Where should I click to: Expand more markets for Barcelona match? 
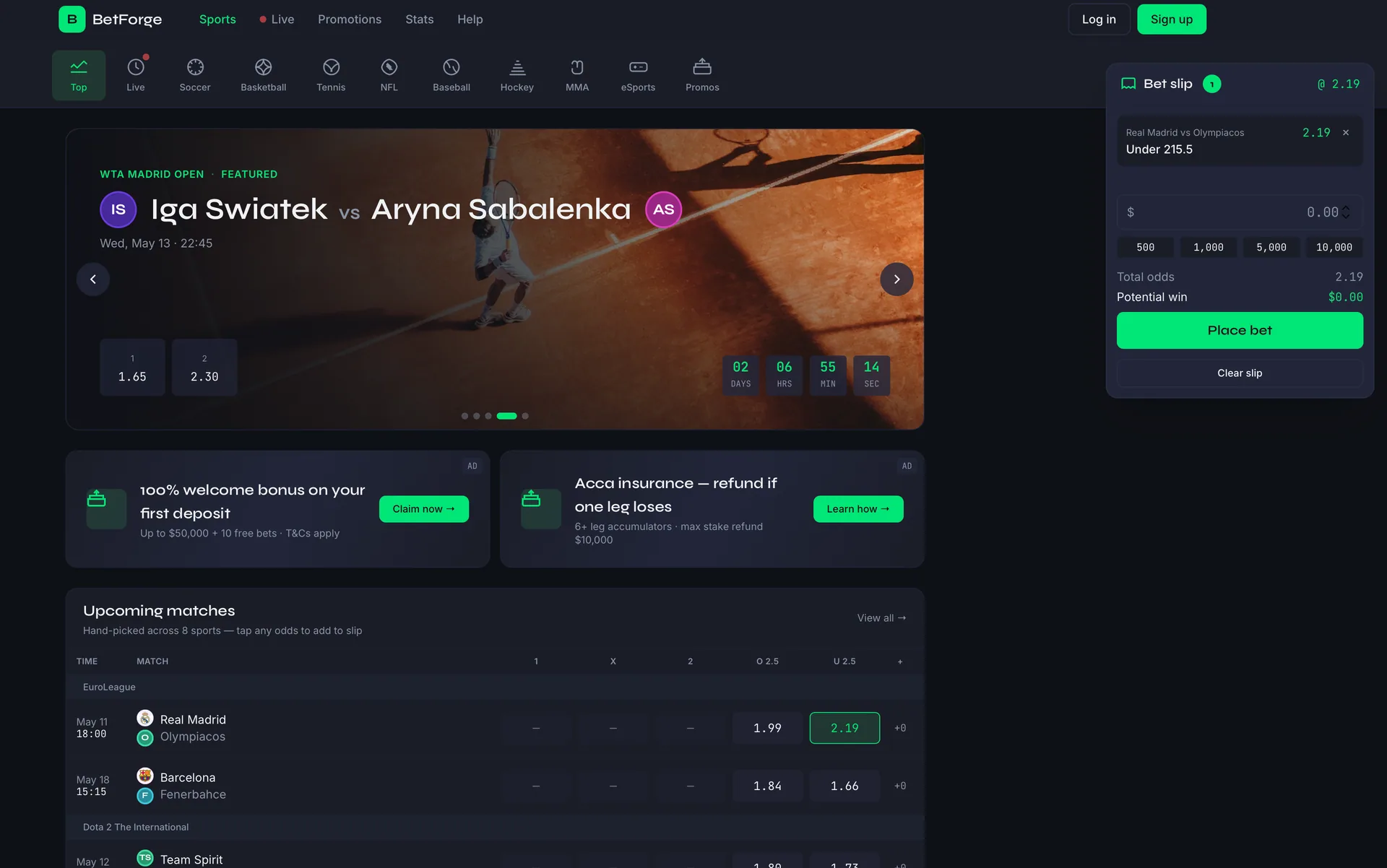[x=900, y=786]
